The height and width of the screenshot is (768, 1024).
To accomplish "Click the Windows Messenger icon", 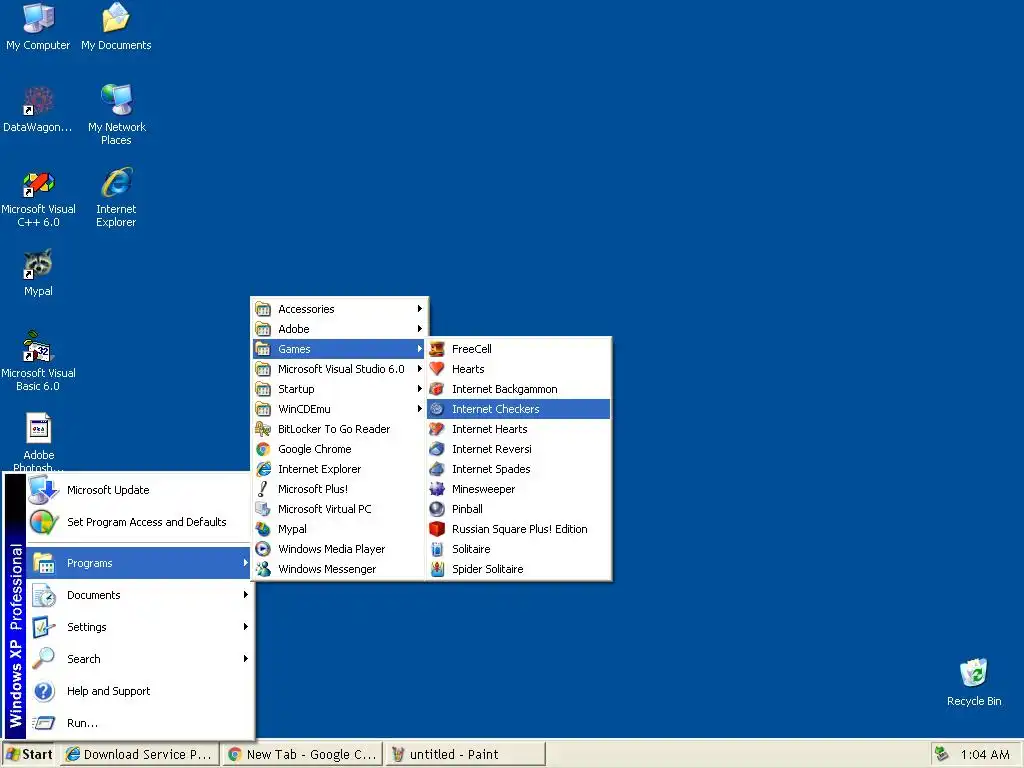I will 263,569.
